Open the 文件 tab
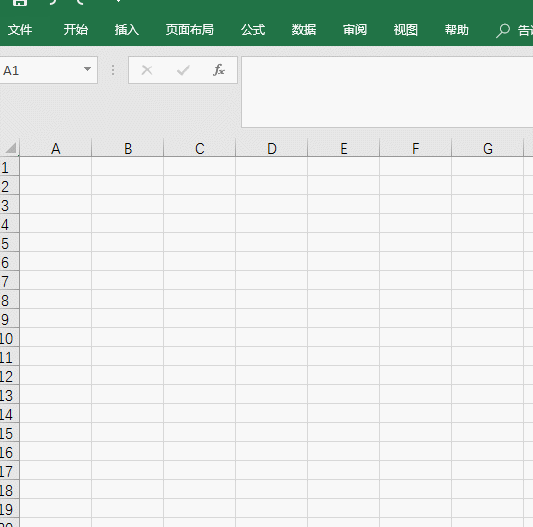The width and height of the screenshot is (533, 527). [20, 30]
